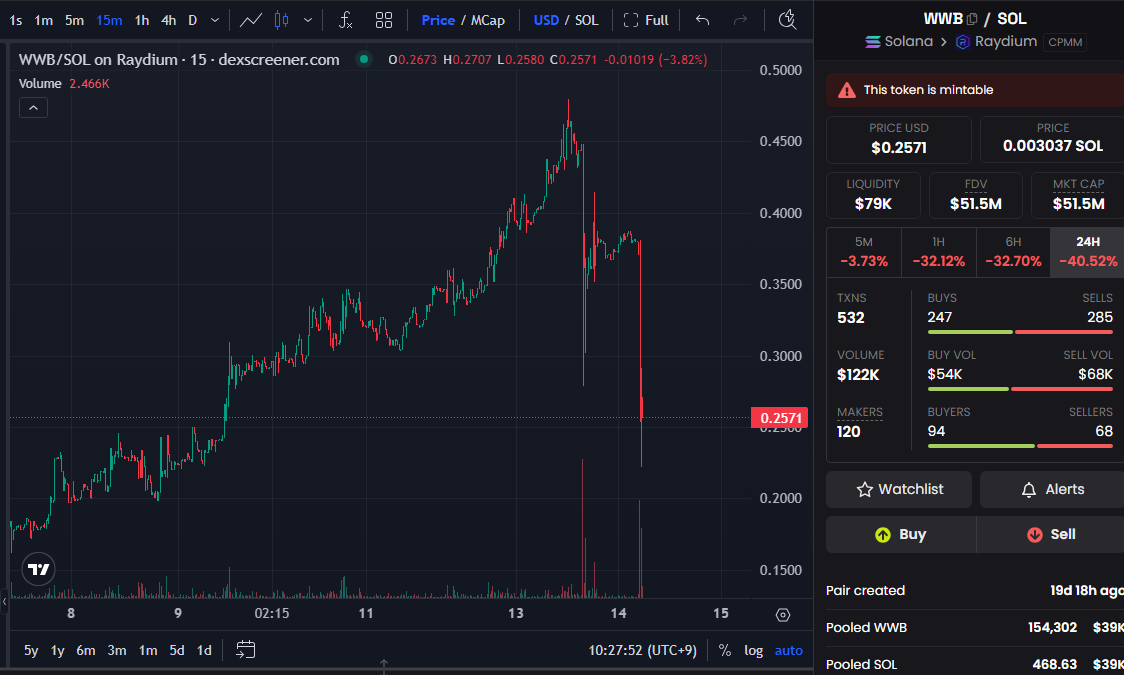Click the CPMM pool type badge

point(1065,42)
